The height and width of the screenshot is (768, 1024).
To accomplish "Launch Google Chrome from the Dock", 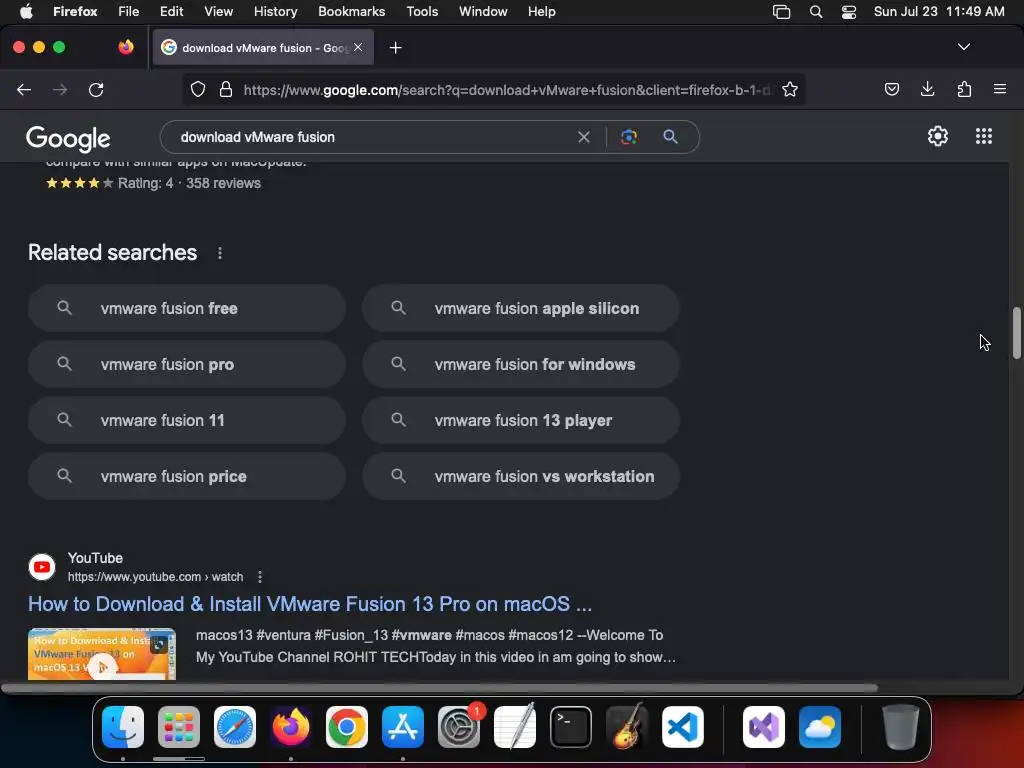I will click(347, 727).
